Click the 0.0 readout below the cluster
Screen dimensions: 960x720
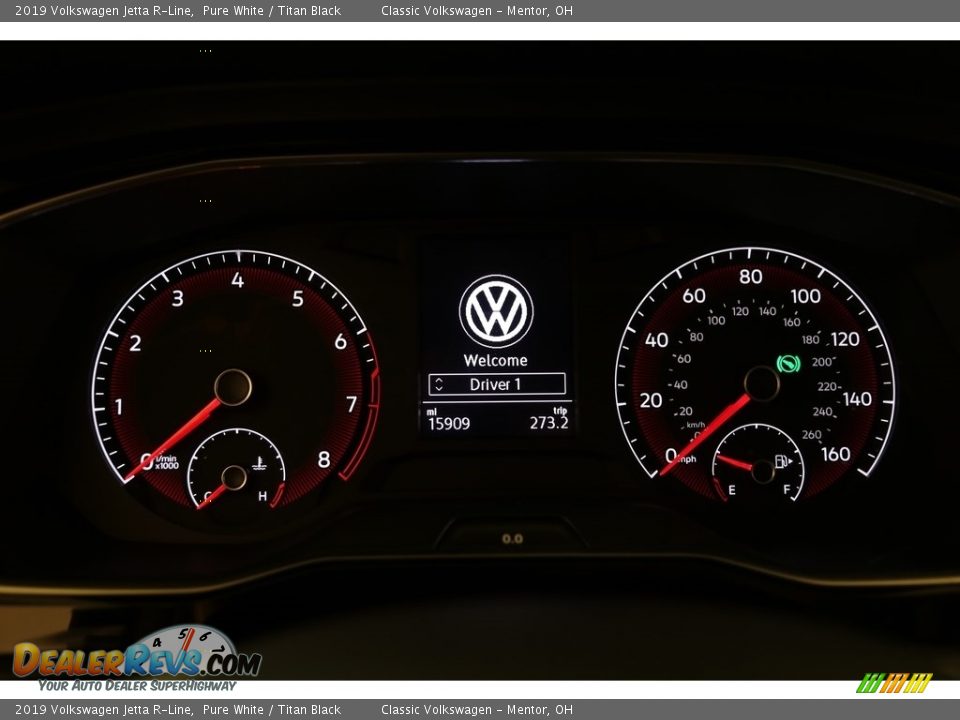[x=511, y=538]
